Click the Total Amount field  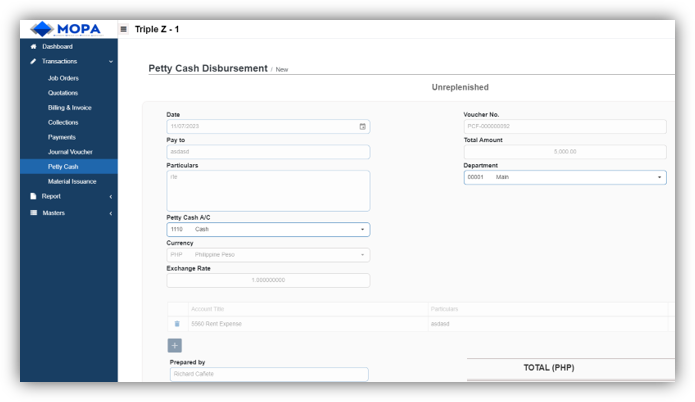tap(565, 152)
